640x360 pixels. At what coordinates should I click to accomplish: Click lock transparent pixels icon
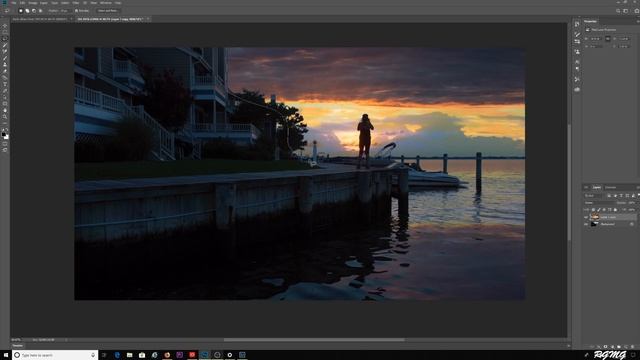593,210
